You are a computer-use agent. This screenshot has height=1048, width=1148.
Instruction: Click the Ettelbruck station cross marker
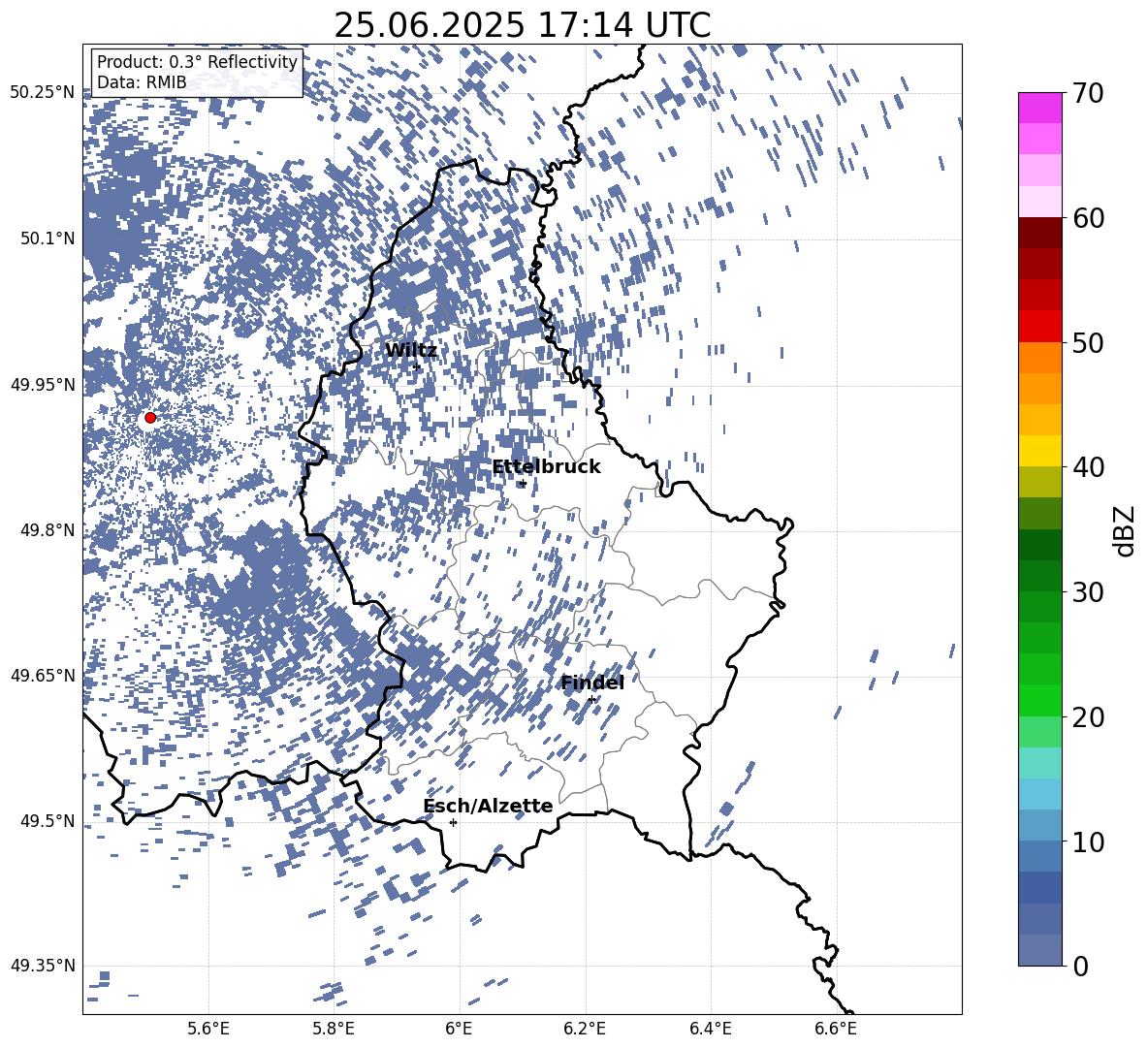[x=522, y=484]
